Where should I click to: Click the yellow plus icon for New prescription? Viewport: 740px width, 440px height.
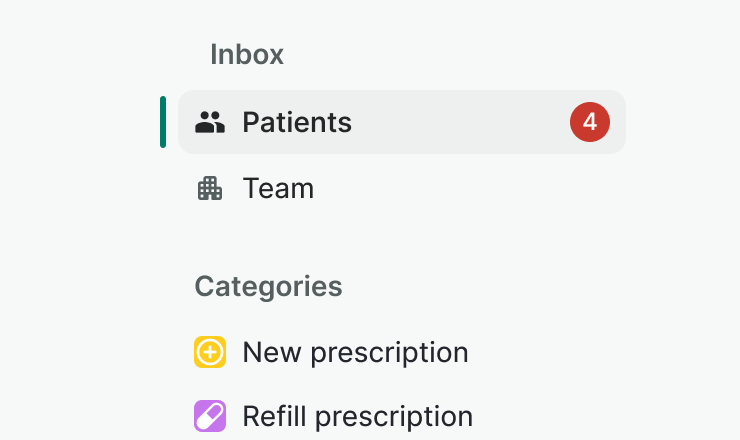coord(210,352)
